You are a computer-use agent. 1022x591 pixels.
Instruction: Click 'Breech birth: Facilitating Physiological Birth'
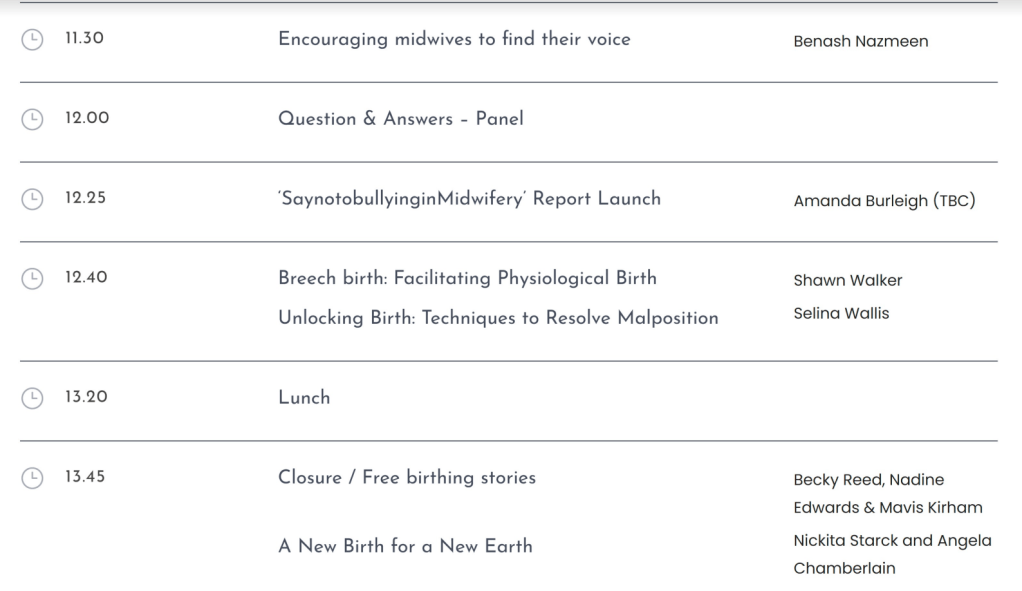click(467, 278)
